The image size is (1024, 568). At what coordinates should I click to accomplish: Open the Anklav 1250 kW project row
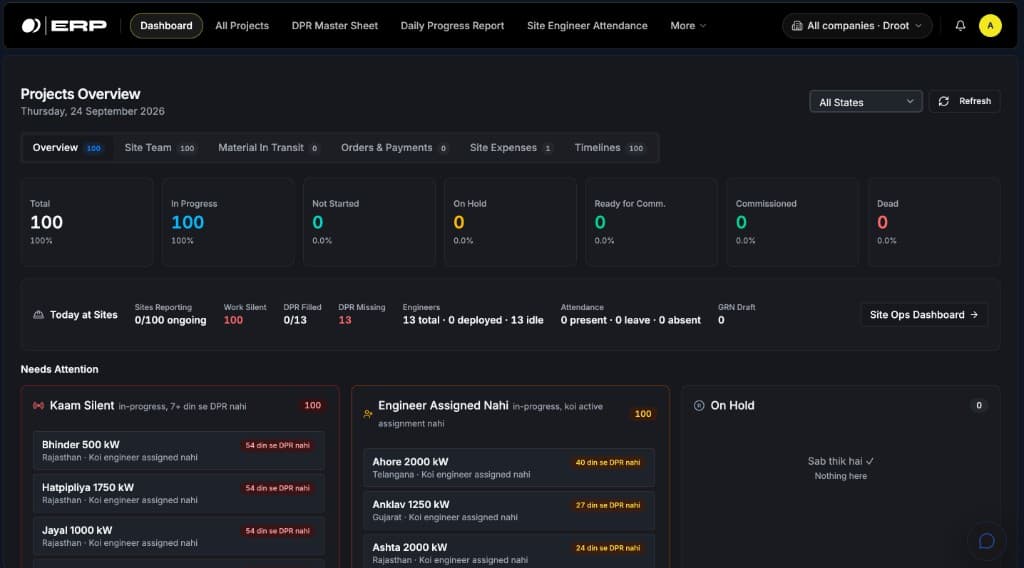point(509,511)
